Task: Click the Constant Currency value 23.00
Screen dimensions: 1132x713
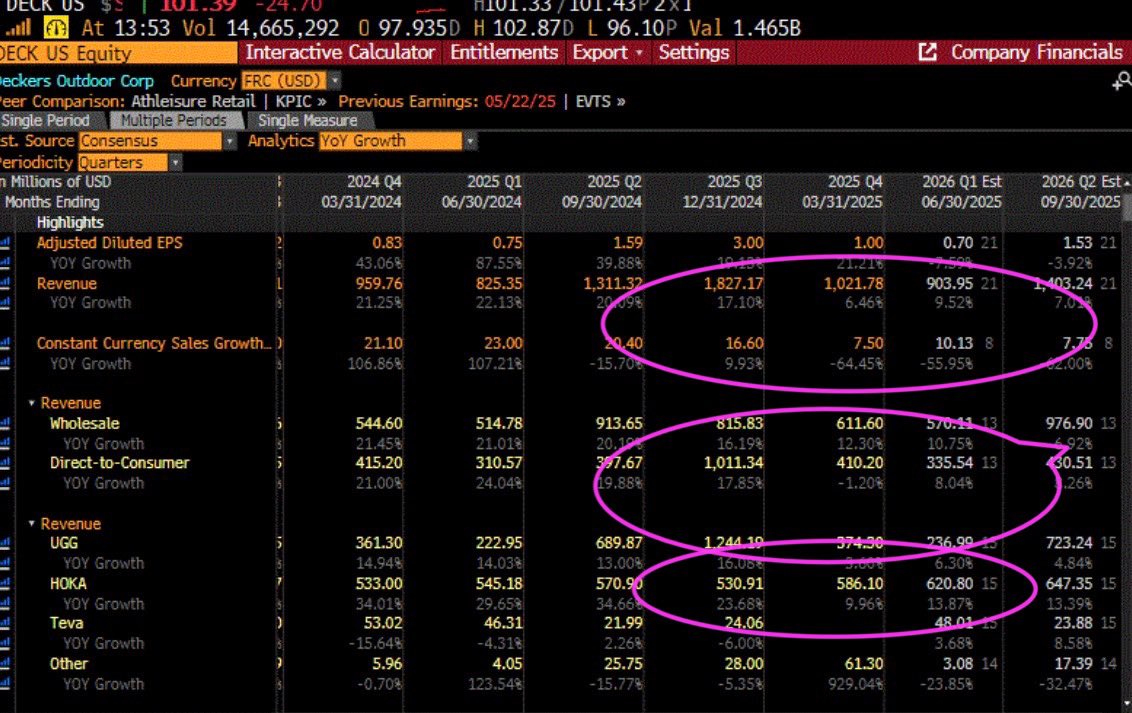Action: coord(504,344)
